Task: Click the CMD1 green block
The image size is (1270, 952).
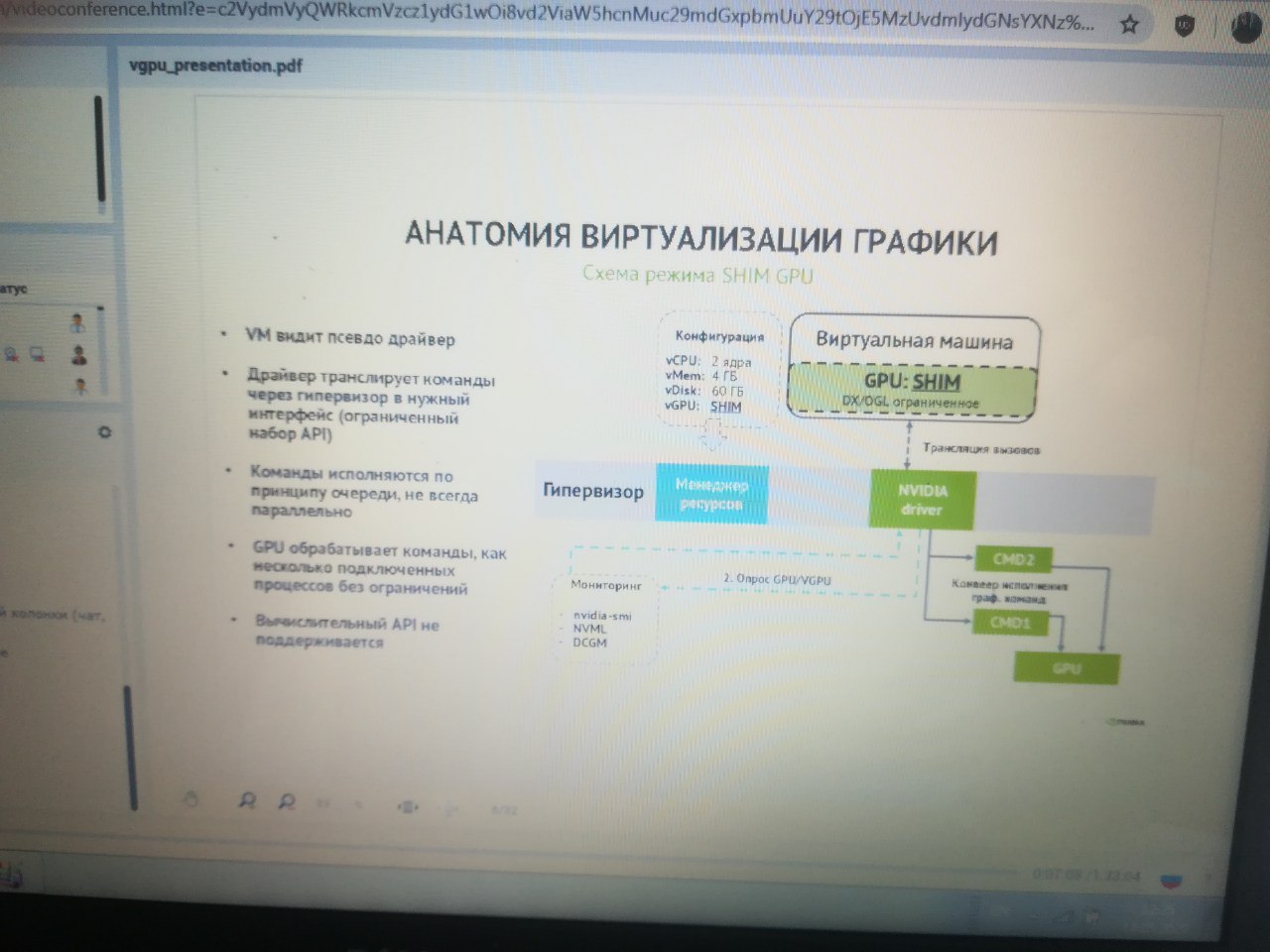Action: 1010,623
